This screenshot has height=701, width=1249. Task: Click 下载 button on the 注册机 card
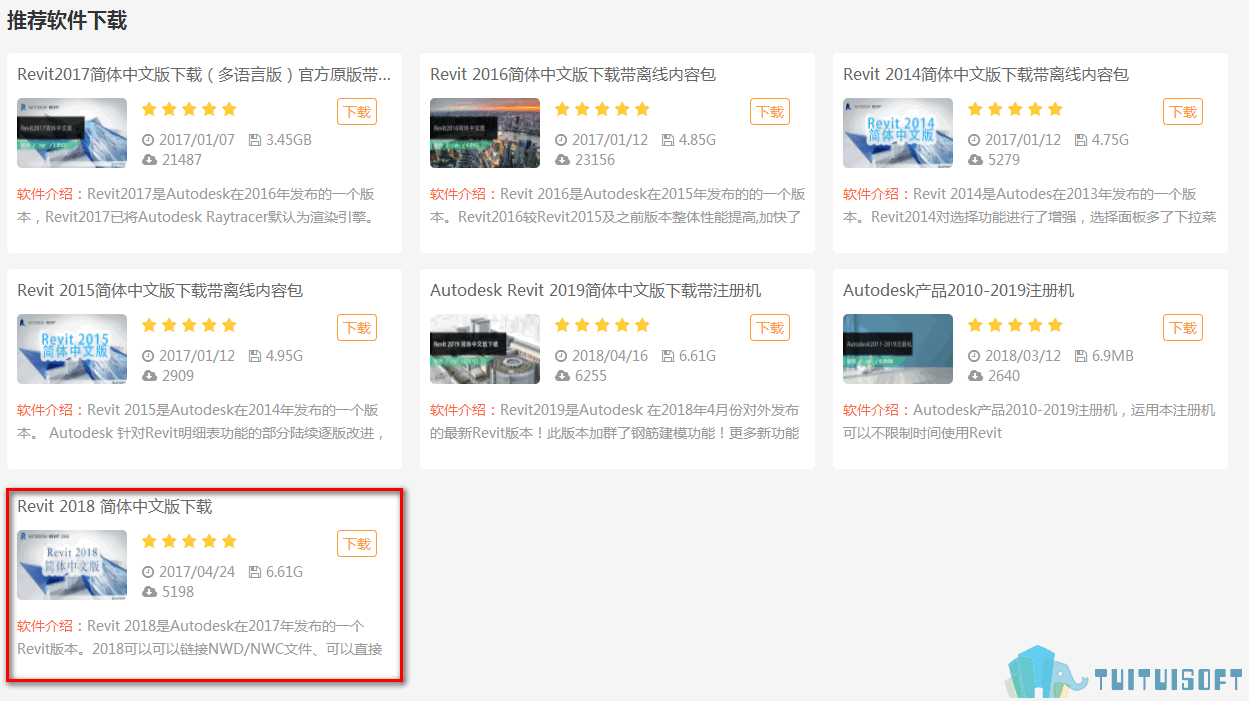click(1183, 328)
